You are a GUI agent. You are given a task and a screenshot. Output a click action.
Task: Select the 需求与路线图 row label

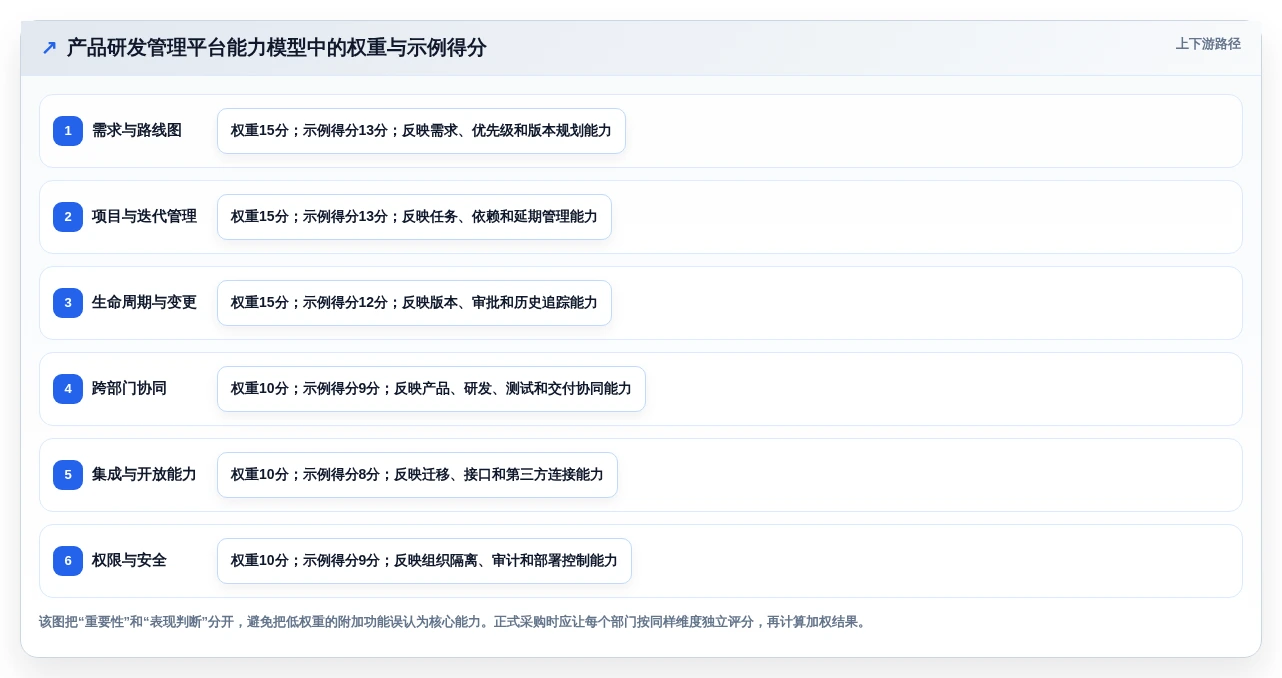pos(137,131)
